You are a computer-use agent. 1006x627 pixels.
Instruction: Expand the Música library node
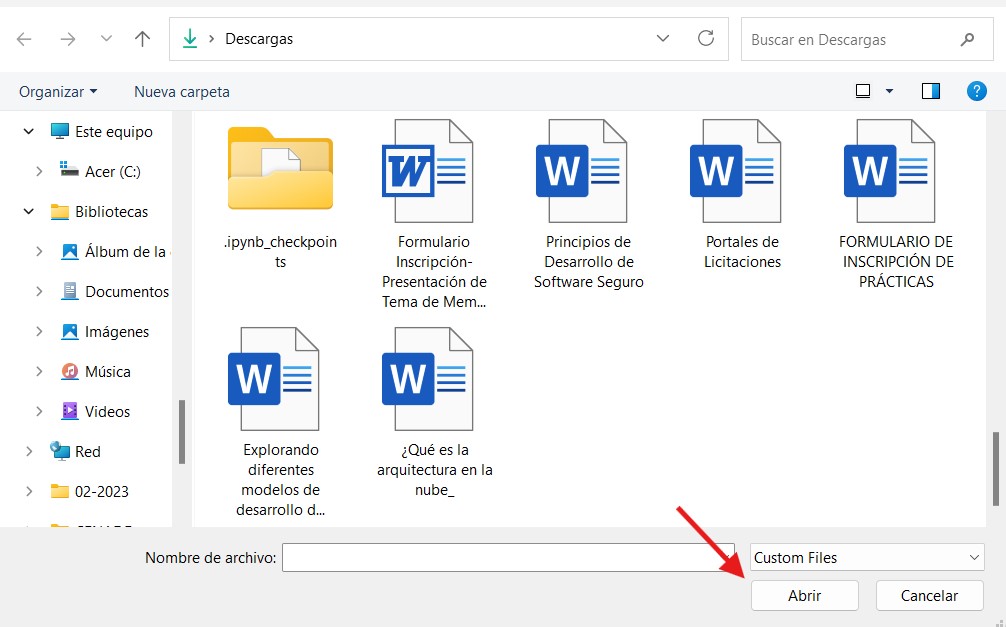point(39,371)
